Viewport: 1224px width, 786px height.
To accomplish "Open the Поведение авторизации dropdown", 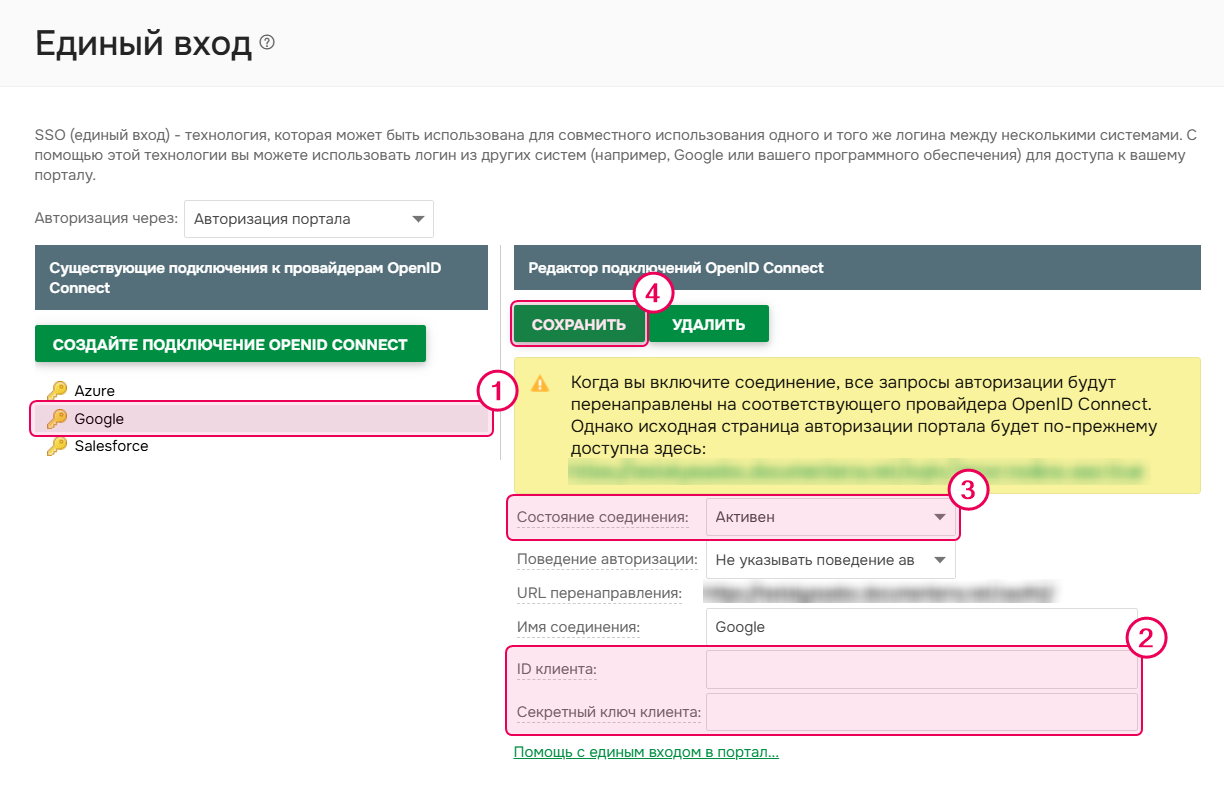I will coord(830,559).
